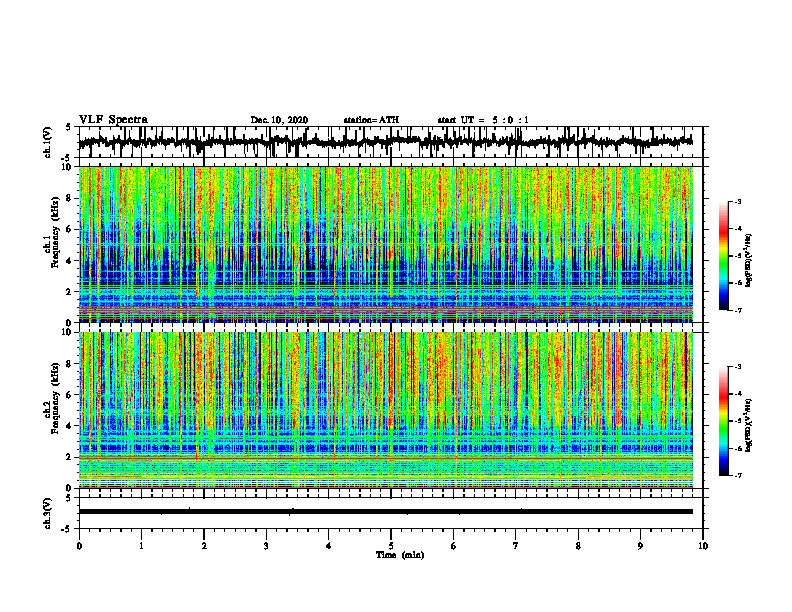Click the ch.2 frequency tick label "2"
Image resolution: width=792 pixels, height=612 pixels.
point(70,457)
